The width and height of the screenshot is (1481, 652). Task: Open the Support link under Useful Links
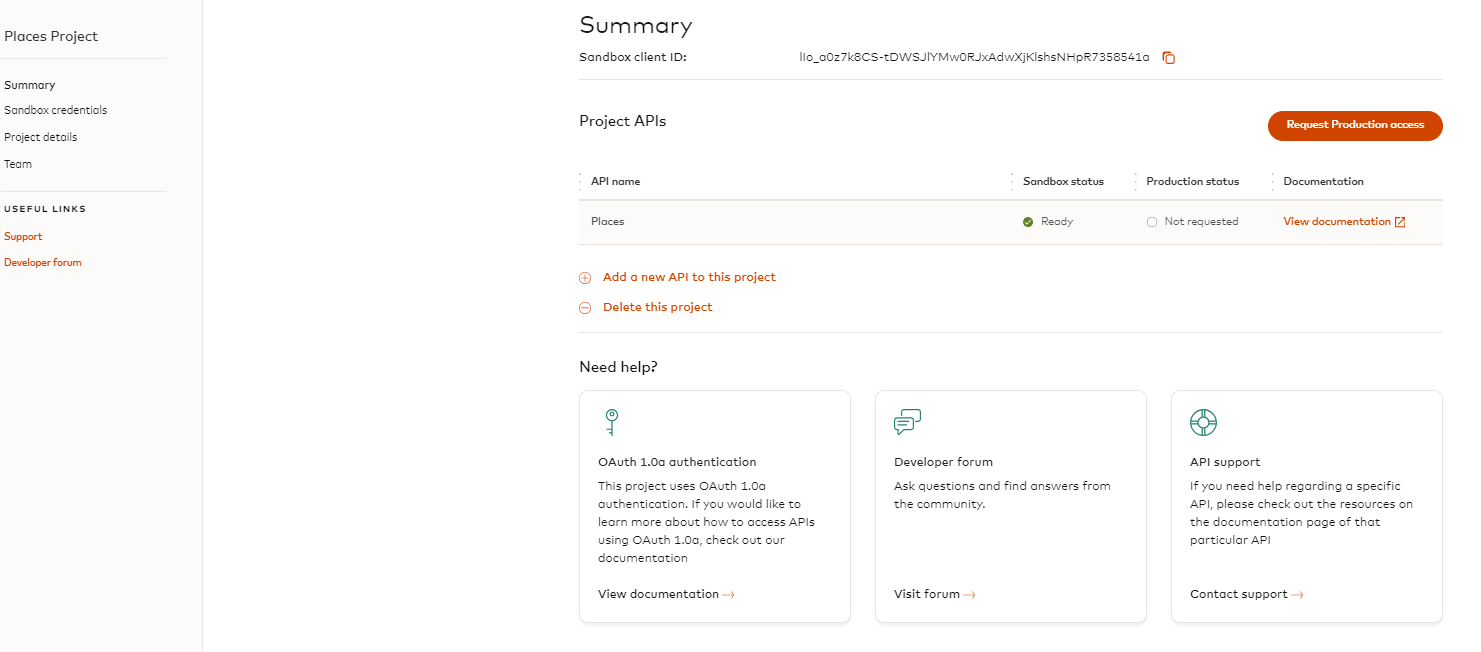pos(23,237)
